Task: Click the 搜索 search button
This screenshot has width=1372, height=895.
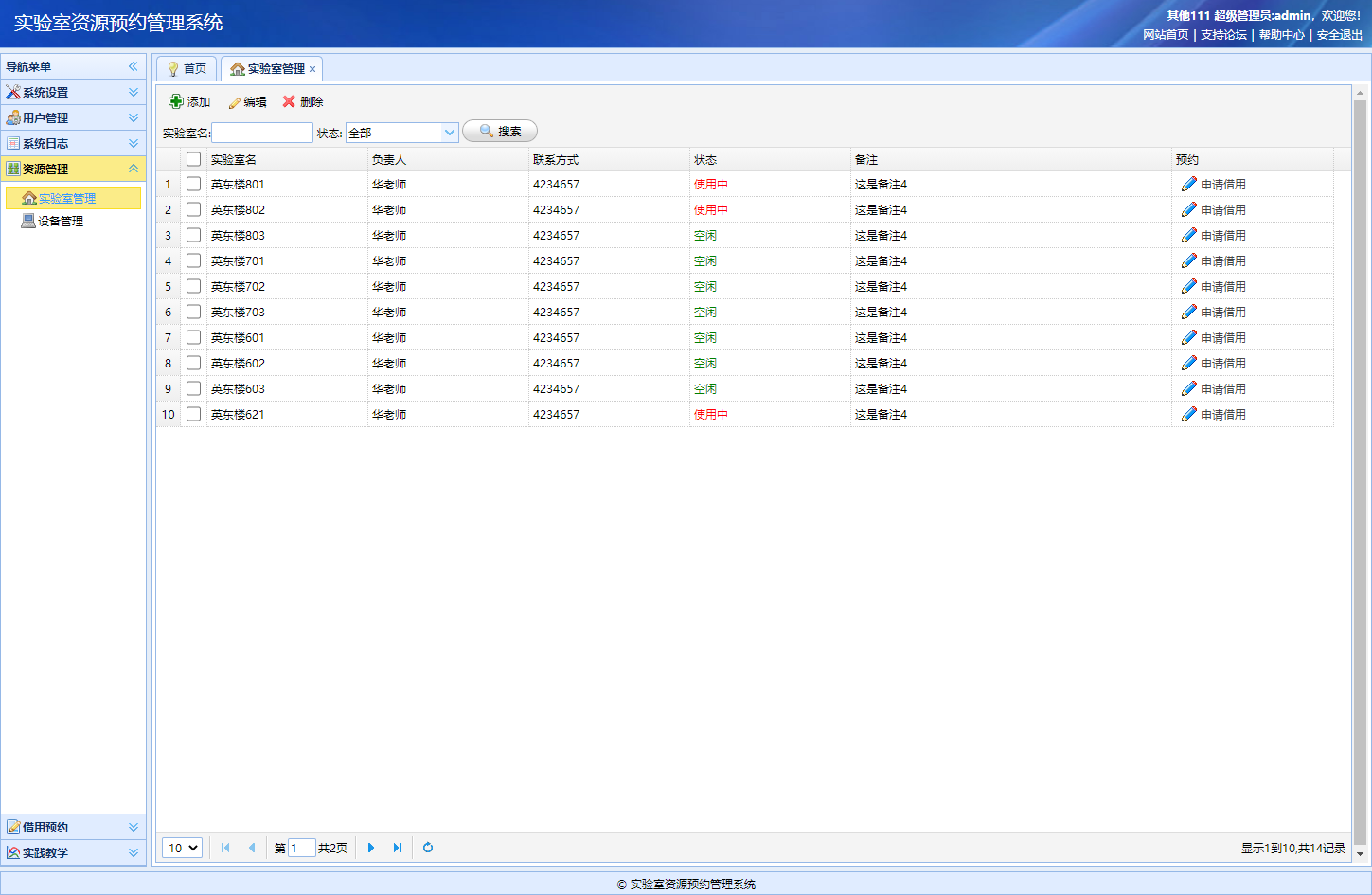Action: pyautogui.click(x=500, y=132)
